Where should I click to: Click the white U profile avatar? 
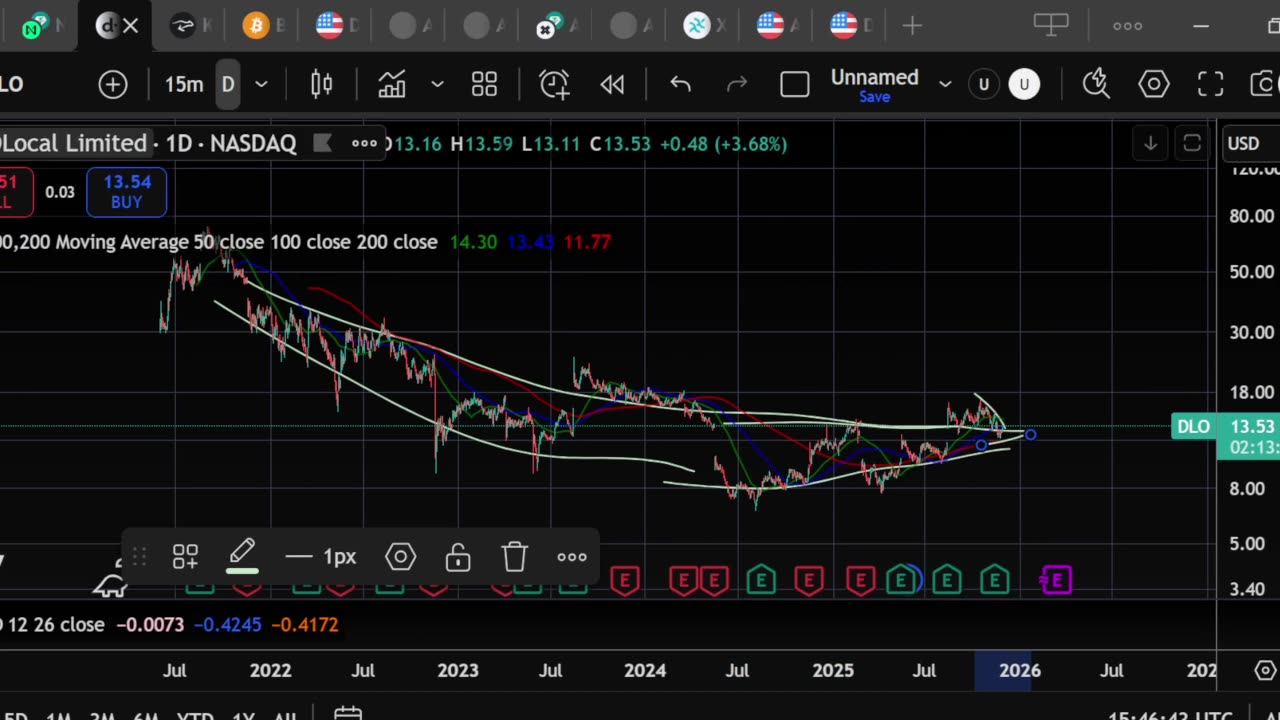pyautogui.click(x=1024, y=85)
